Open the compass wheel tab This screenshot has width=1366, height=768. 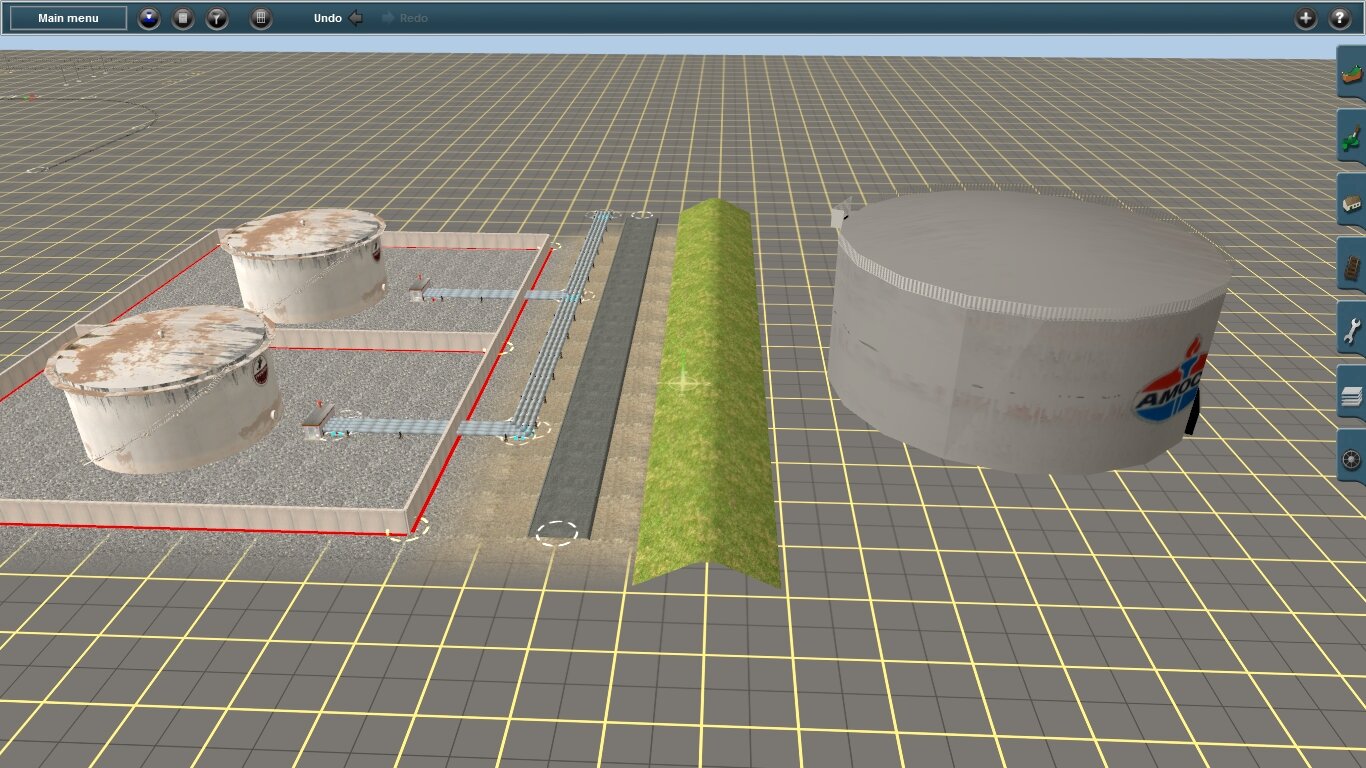click(1351, 458)
